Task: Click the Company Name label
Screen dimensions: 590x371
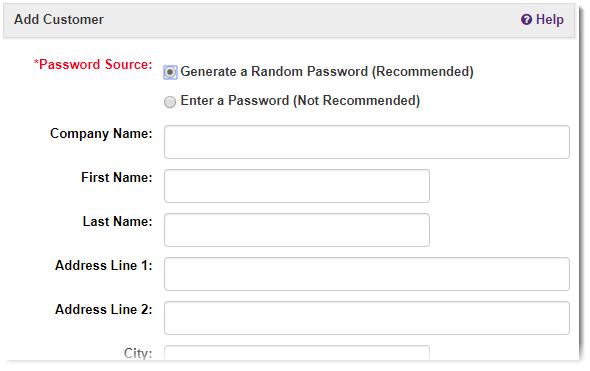Action: tap(101, 134)
